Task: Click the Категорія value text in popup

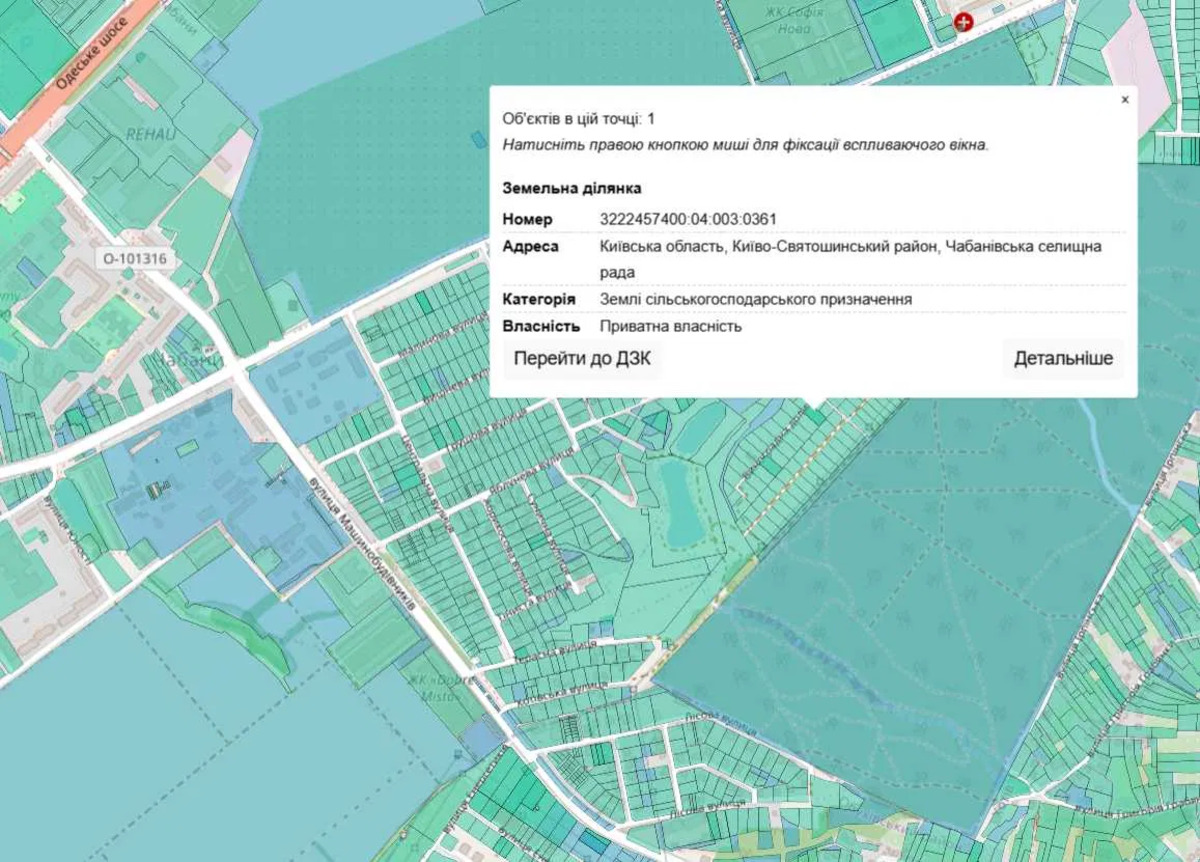Action: pos(755,299)
